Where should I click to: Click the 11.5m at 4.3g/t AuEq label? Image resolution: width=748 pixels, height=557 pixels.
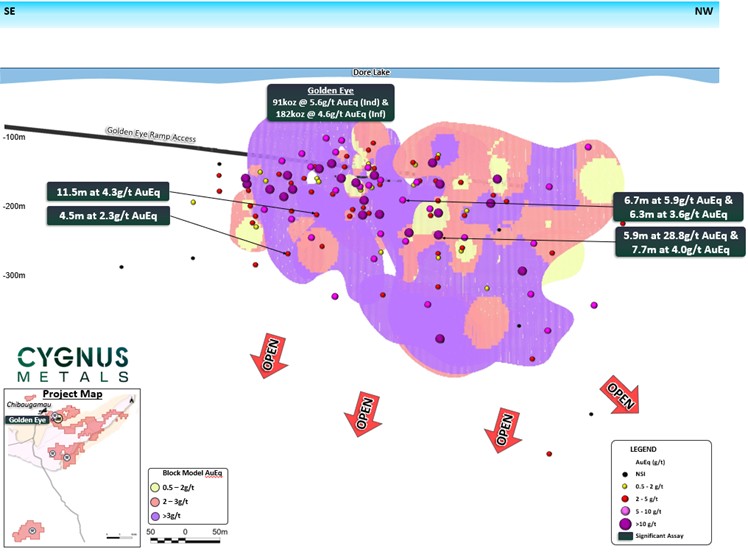click(109, 191)
